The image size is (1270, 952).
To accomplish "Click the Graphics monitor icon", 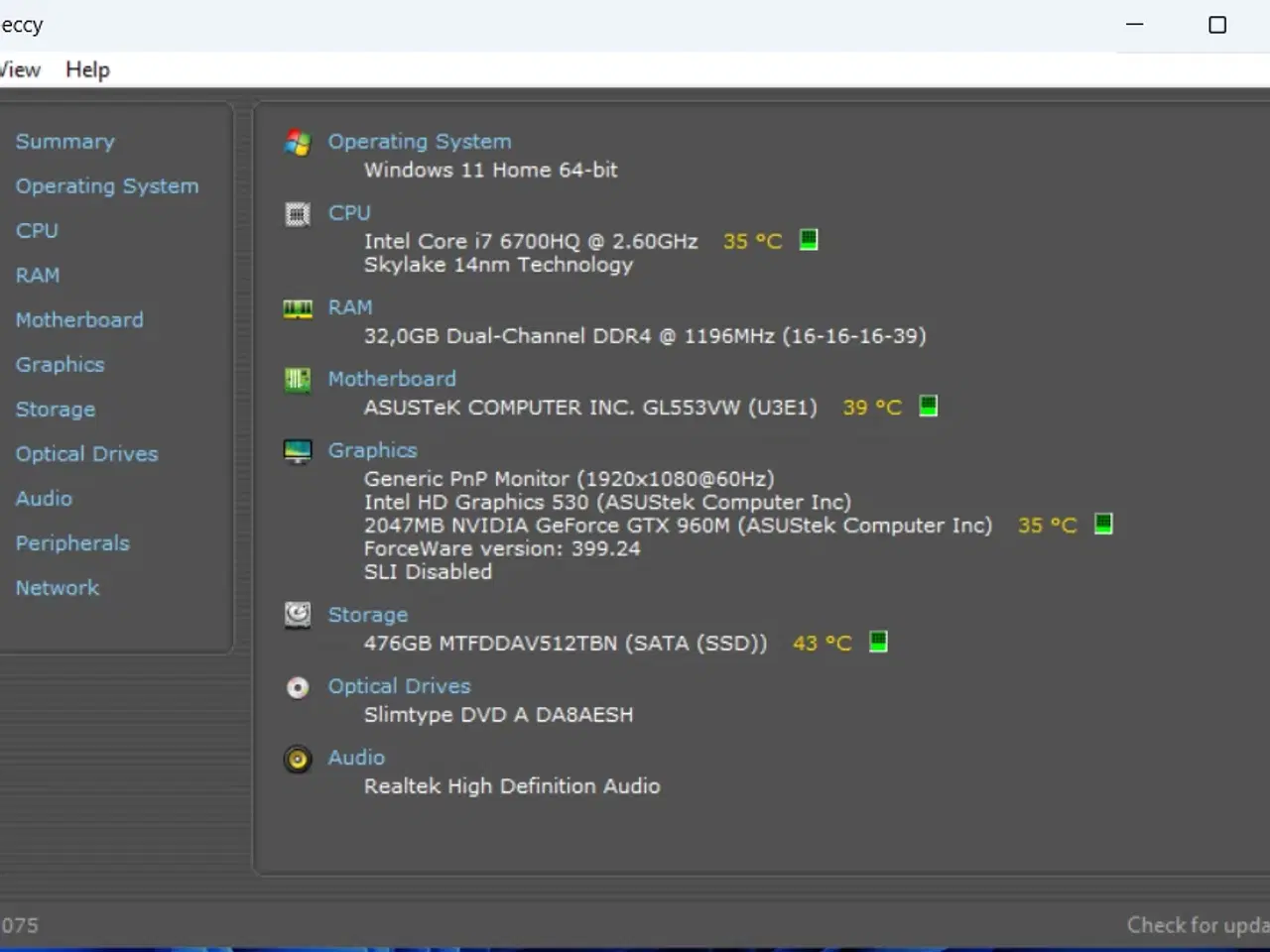I will tap(298, 451).
